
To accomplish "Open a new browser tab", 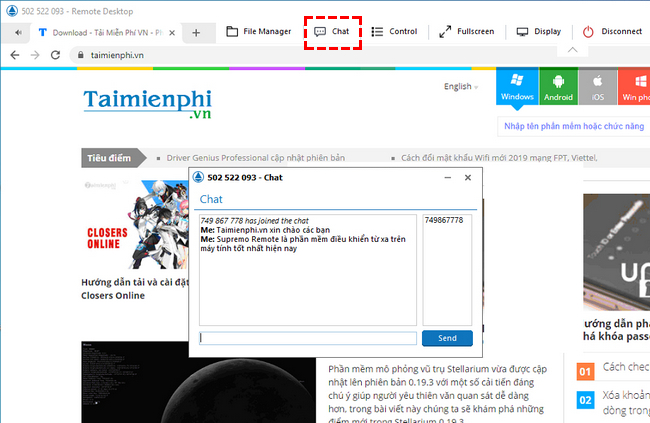I will pos(196,33).
